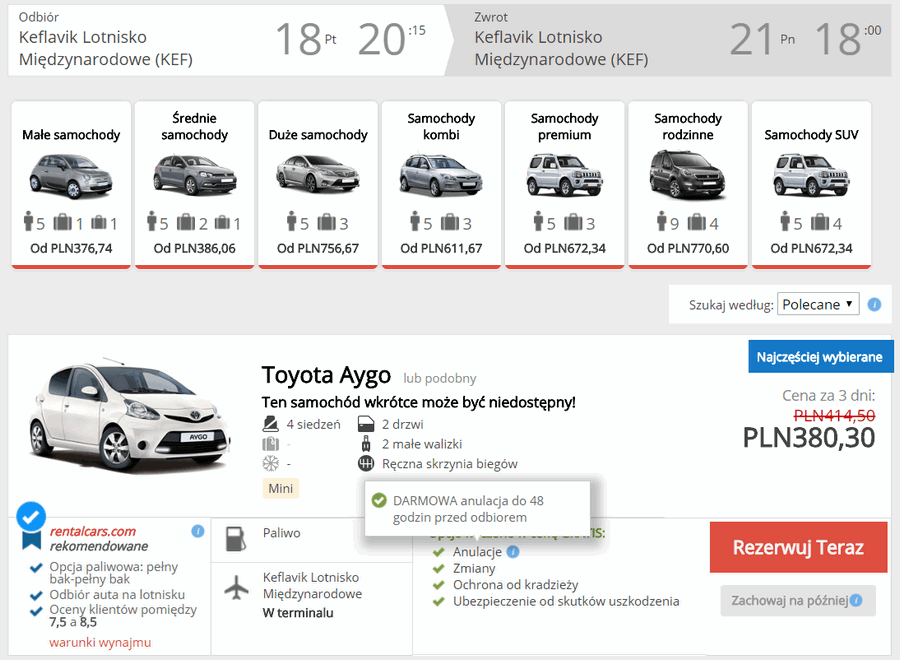Click the gearbox icon for manual transmission
Image resolution: width=900 pixels, height=660 pixels.
[367, 464]
